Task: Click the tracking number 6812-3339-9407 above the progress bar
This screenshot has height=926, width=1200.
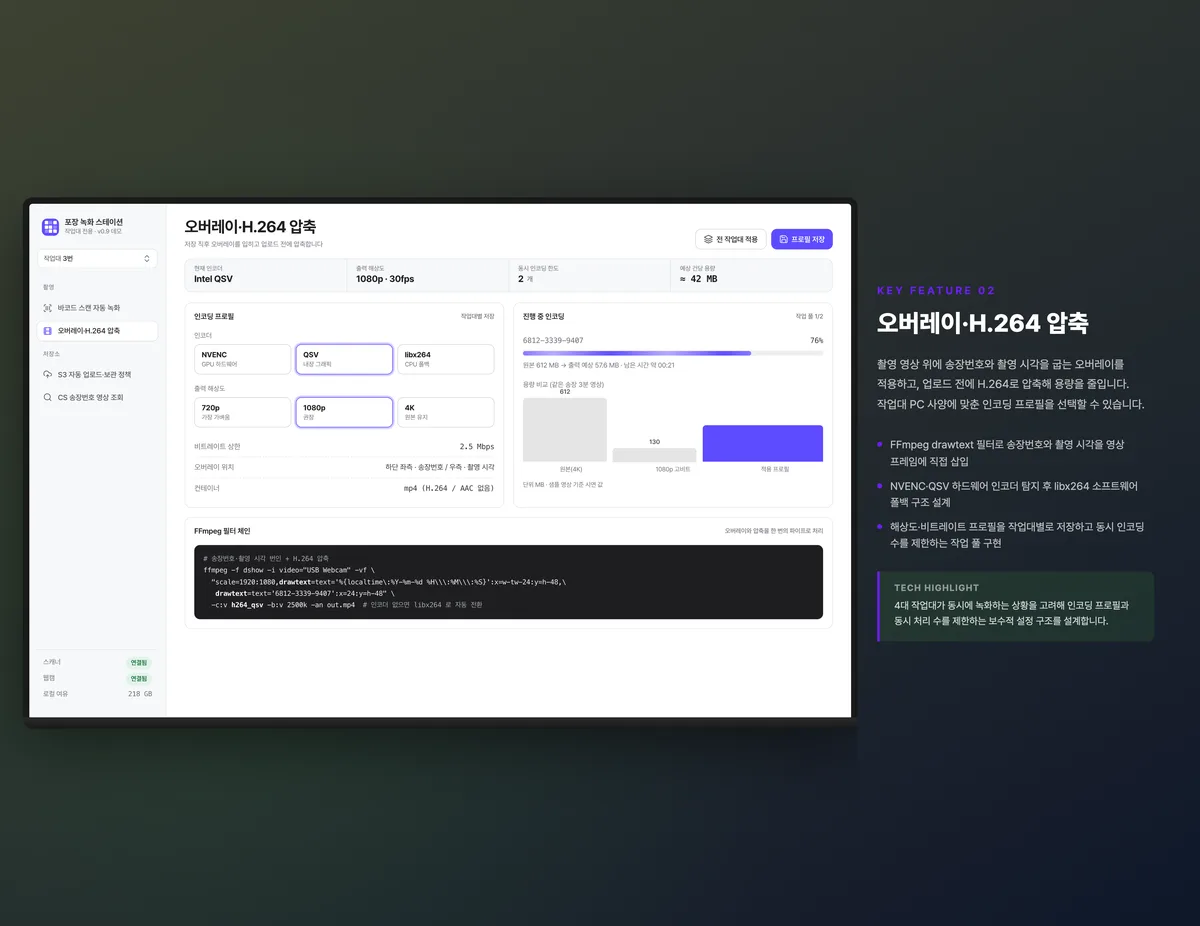Action: click(553, 340)
